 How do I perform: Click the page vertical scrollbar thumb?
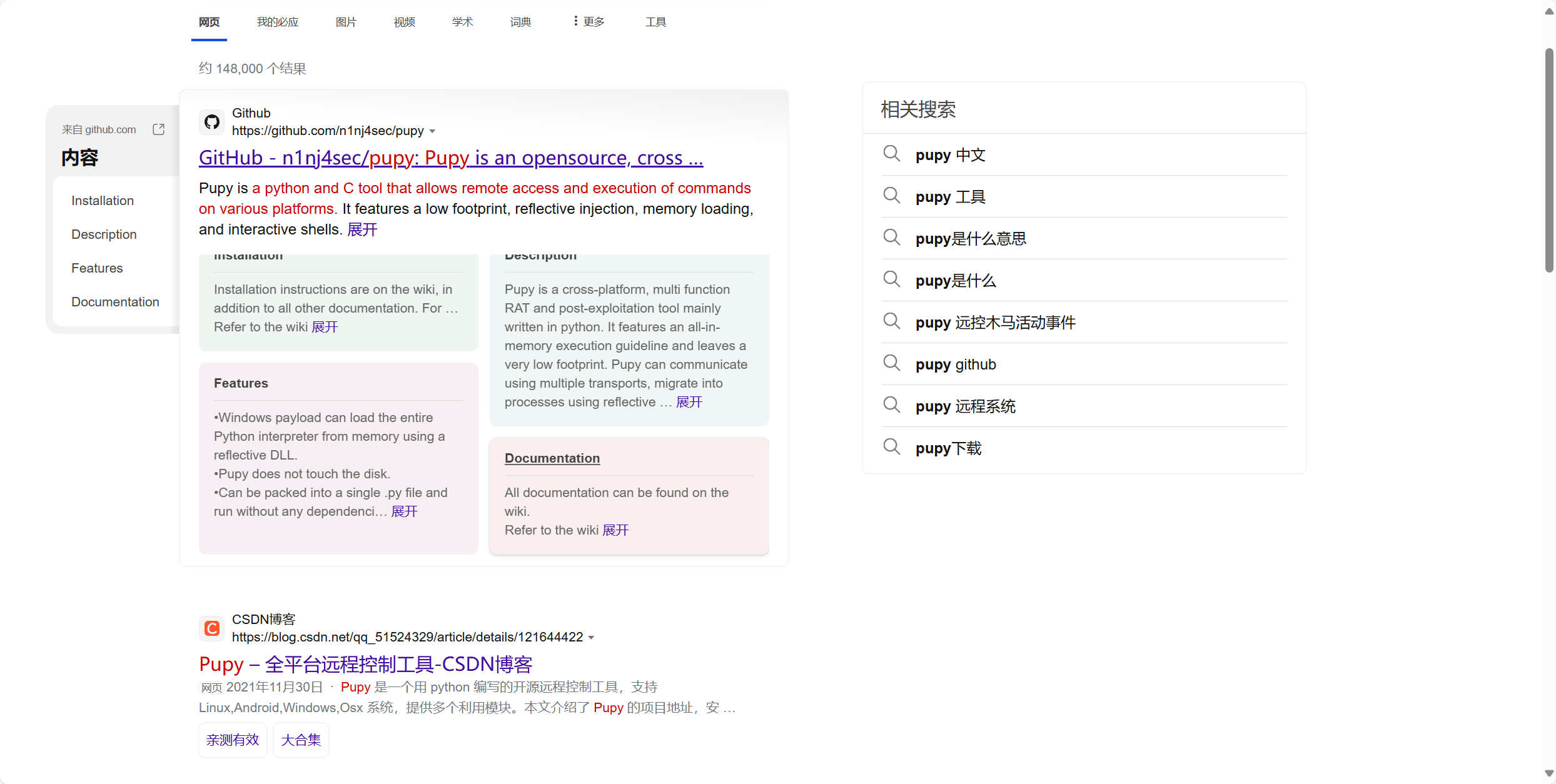coord(1548,160)
